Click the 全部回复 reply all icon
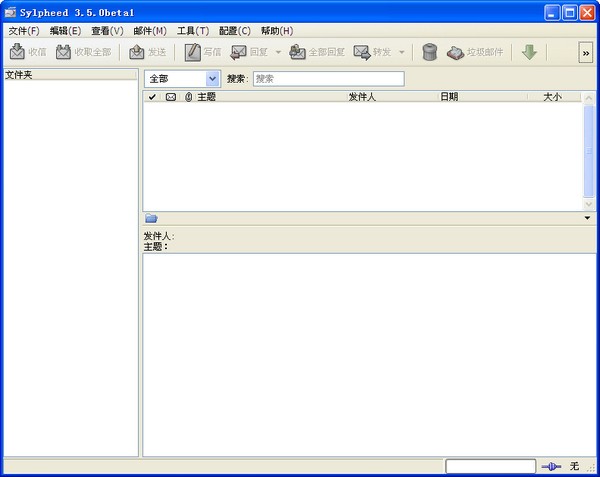 (x=297, y=52)
